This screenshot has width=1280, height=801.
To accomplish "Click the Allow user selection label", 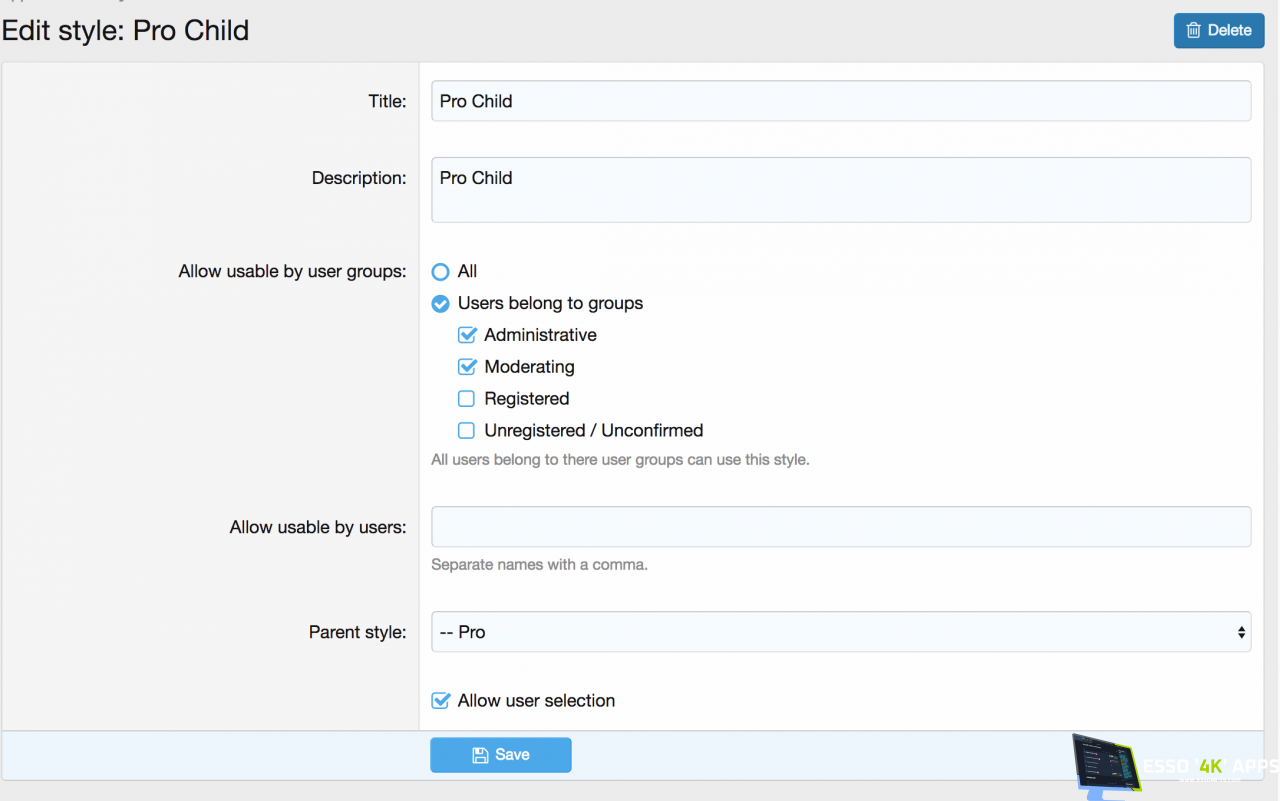I will click(536, 701).
